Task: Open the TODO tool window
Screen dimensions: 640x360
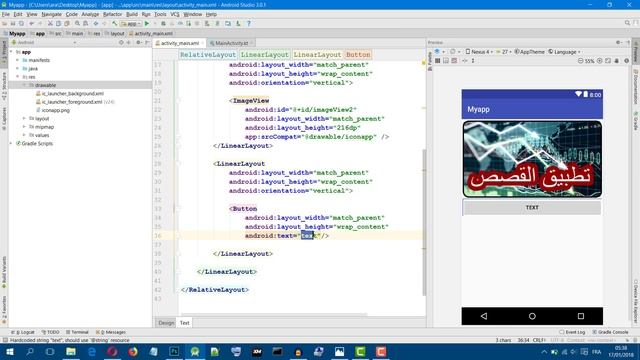Action: 50,332
